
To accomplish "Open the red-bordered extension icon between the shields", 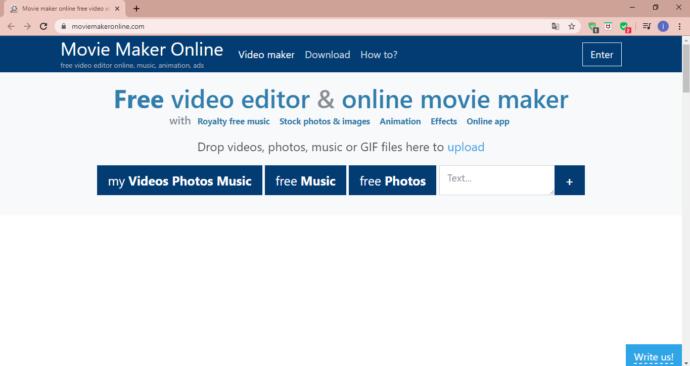I will [x=608, y=26].
